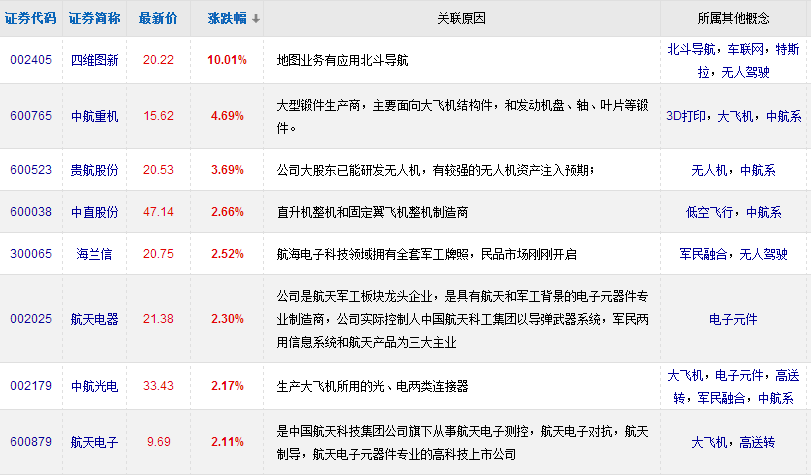The image size is (811, 475).
Task: Open stock 四维图新
Action: click(95, 60)
